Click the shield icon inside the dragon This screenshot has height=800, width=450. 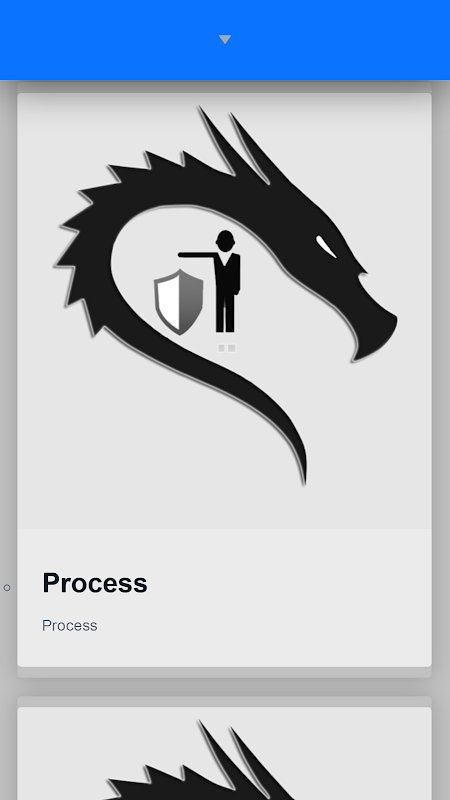(179, 302)
